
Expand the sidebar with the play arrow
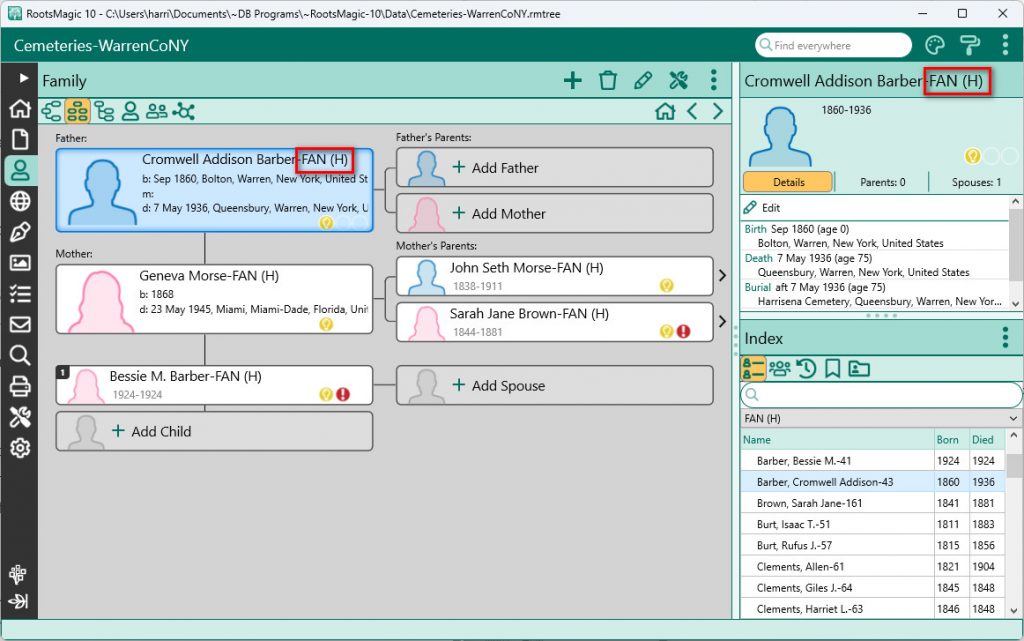[x=24, y=78]
